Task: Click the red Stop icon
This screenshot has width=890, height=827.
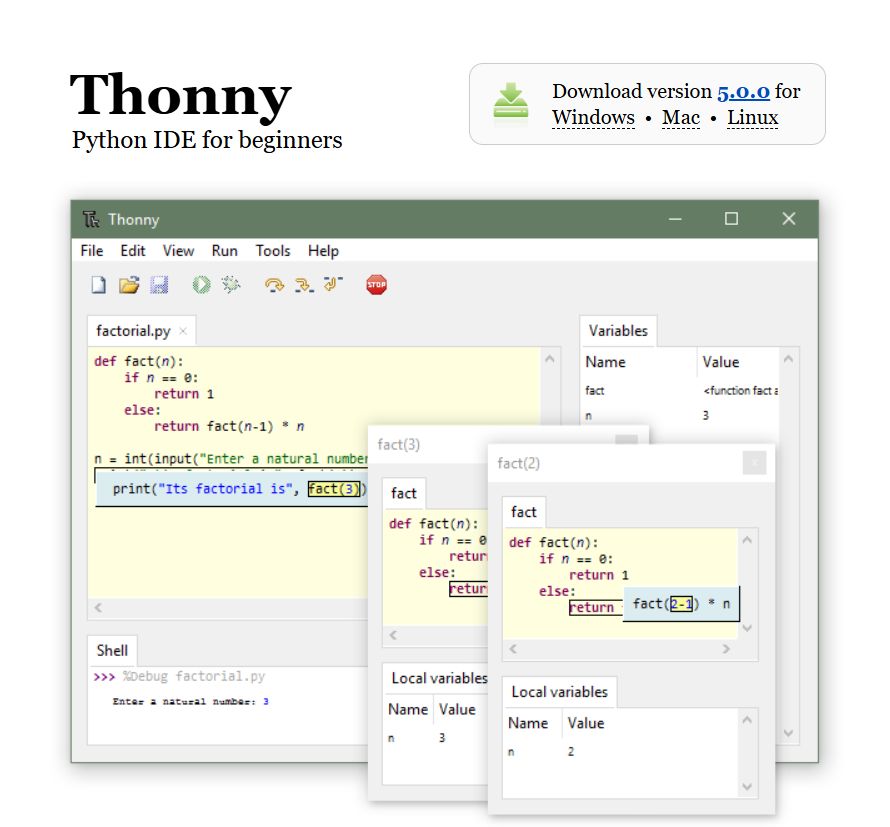Action: point(376,284)
